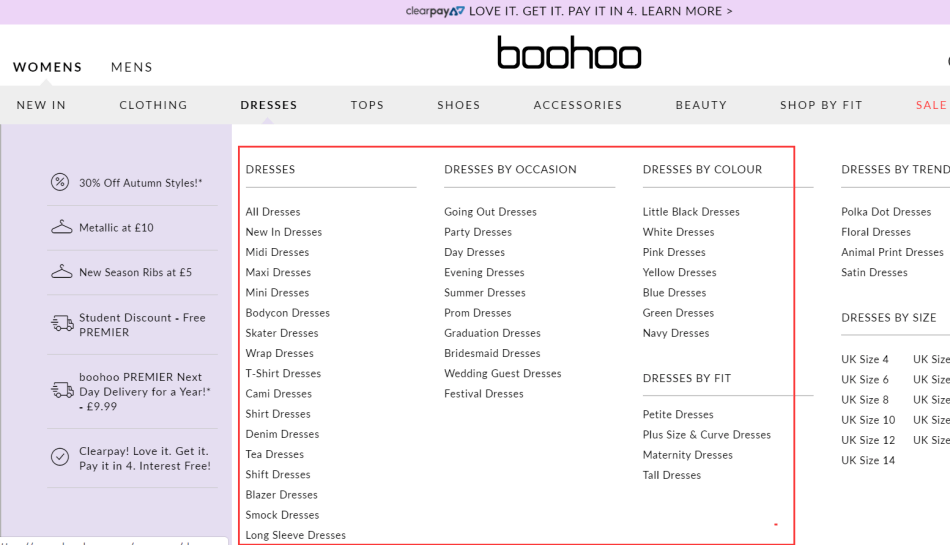Select All Dresses
951x545 pixels.
point(273,212)
